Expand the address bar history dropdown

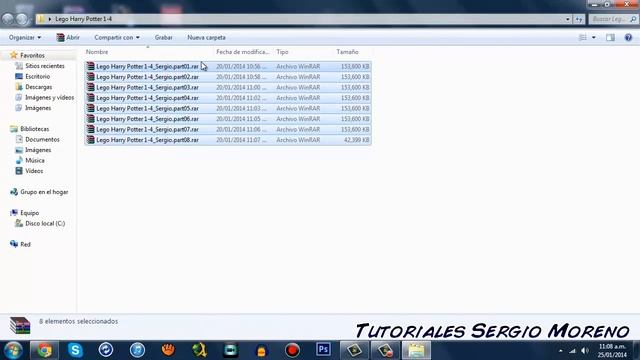[567, 19]
